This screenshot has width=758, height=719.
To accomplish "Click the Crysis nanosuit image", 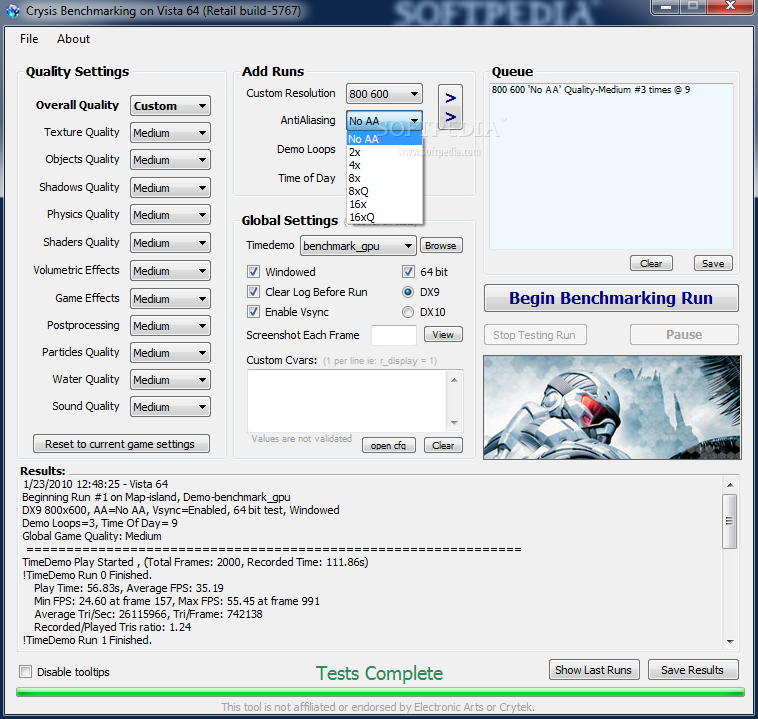I will [x=612, y=407].
